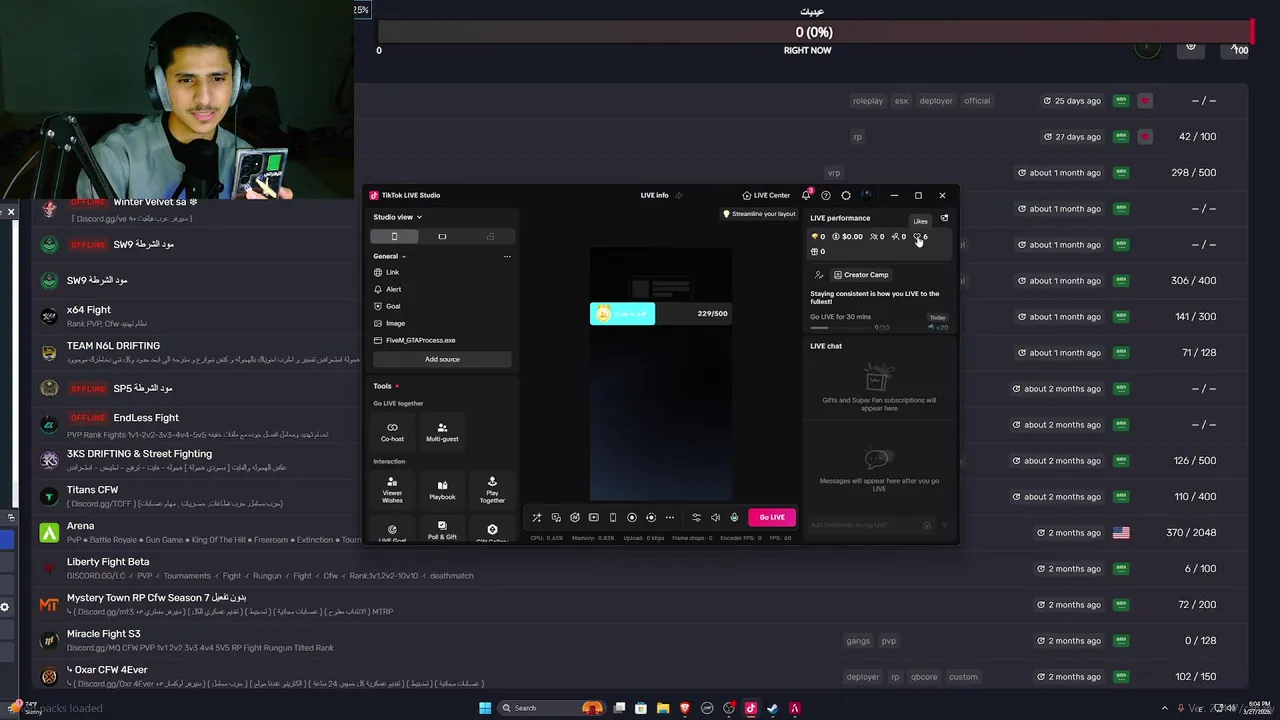Click the roleplay tag in server list
Viewport: 1280px width, 720px height.
pyautogui.click(x=868, y=101)
